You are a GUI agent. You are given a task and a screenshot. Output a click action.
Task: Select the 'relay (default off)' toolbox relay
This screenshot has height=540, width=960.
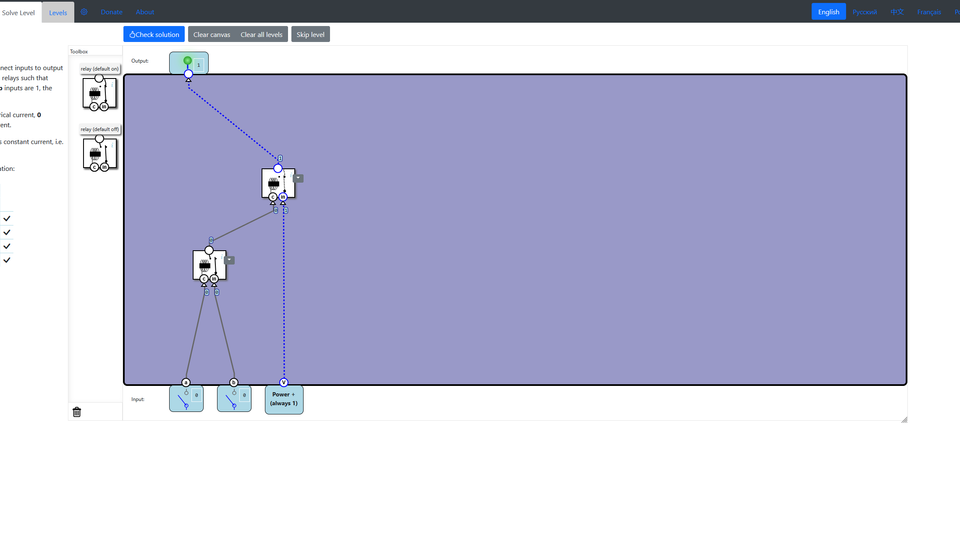[x=100, y=154]
